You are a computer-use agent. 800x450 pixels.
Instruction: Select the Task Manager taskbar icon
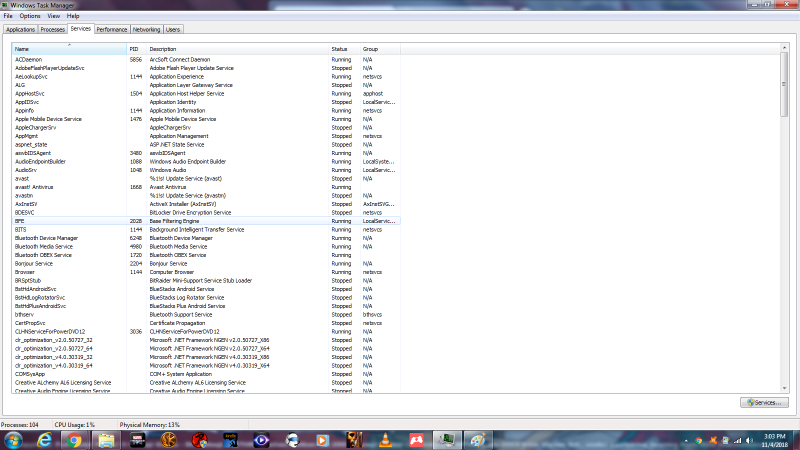pos(447,440)
